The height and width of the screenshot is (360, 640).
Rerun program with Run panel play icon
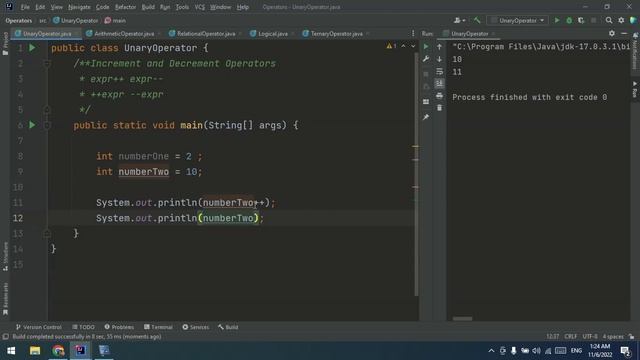coord(426,47)
